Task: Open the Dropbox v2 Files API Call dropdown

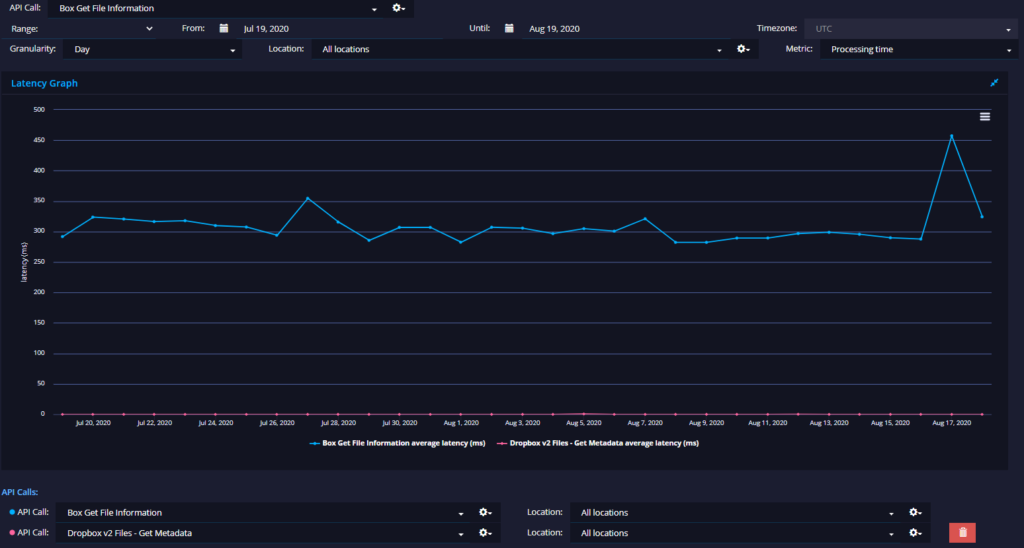Action: coord(262,533)
